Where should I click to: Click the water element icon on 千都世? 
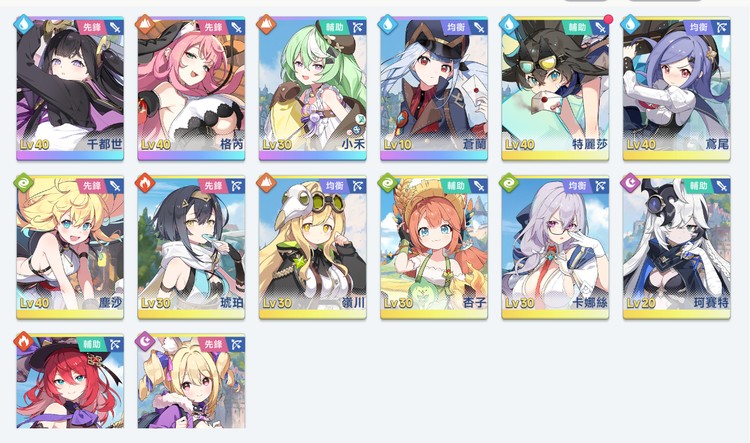coord(23,24)
